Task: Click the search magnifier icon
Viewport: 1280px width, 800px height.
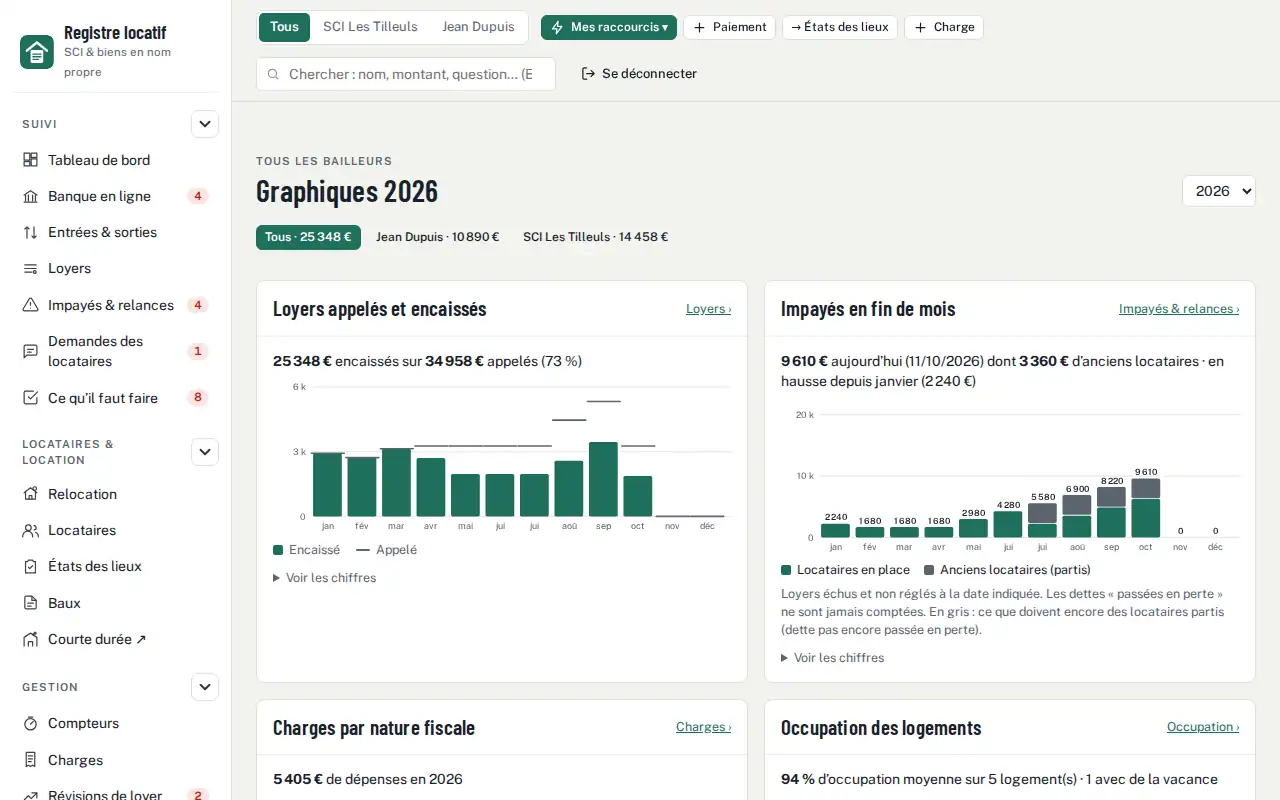Action: click(x=273, y=74)
